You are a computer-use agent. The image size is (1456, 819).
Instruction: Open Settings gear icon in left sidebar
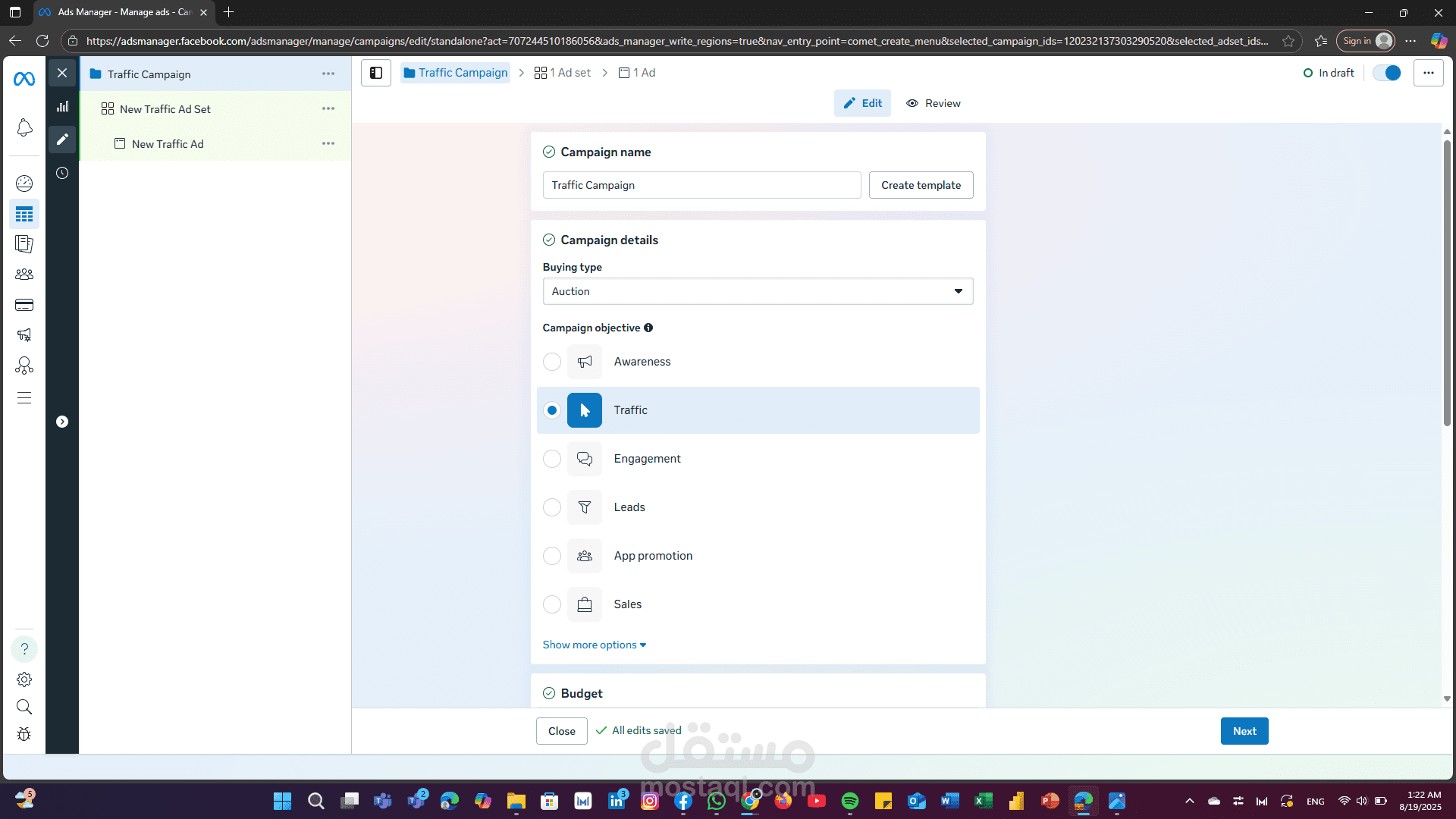pos(24,679)
